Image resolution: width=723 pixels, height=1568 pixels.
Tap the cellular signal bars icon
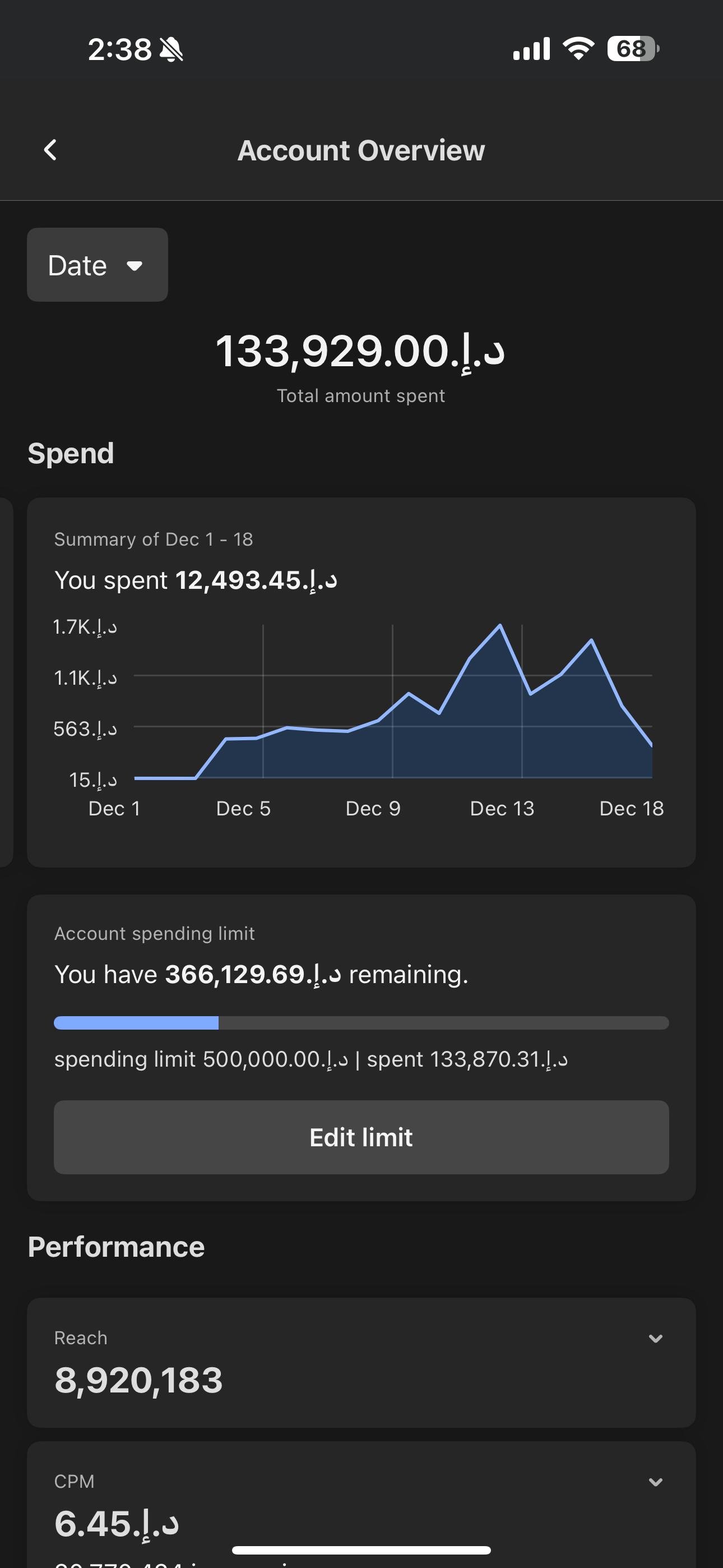coord(531,49)
